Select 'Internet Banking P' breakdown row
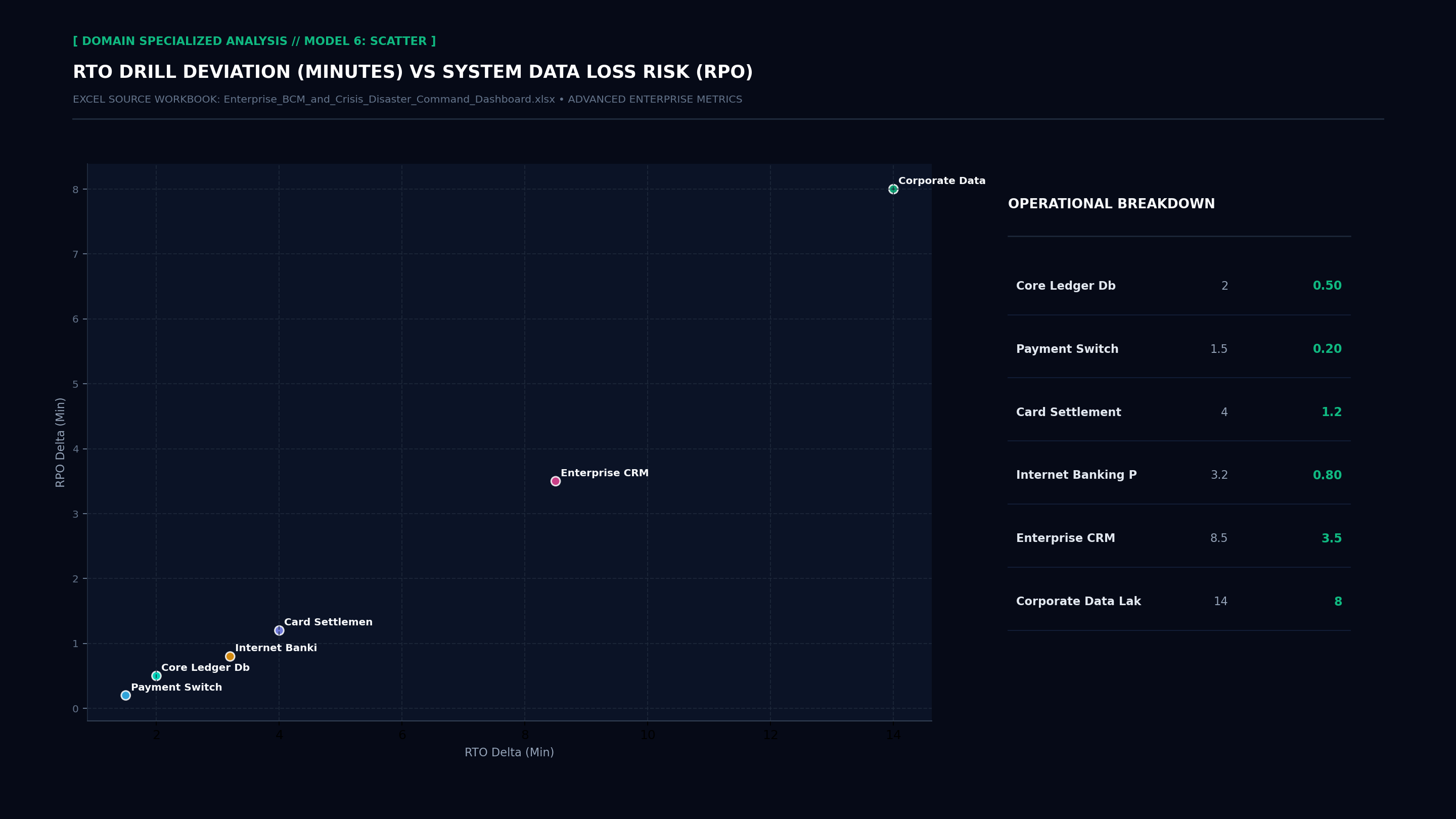The image size is (1456, 819). point(1076,475)
